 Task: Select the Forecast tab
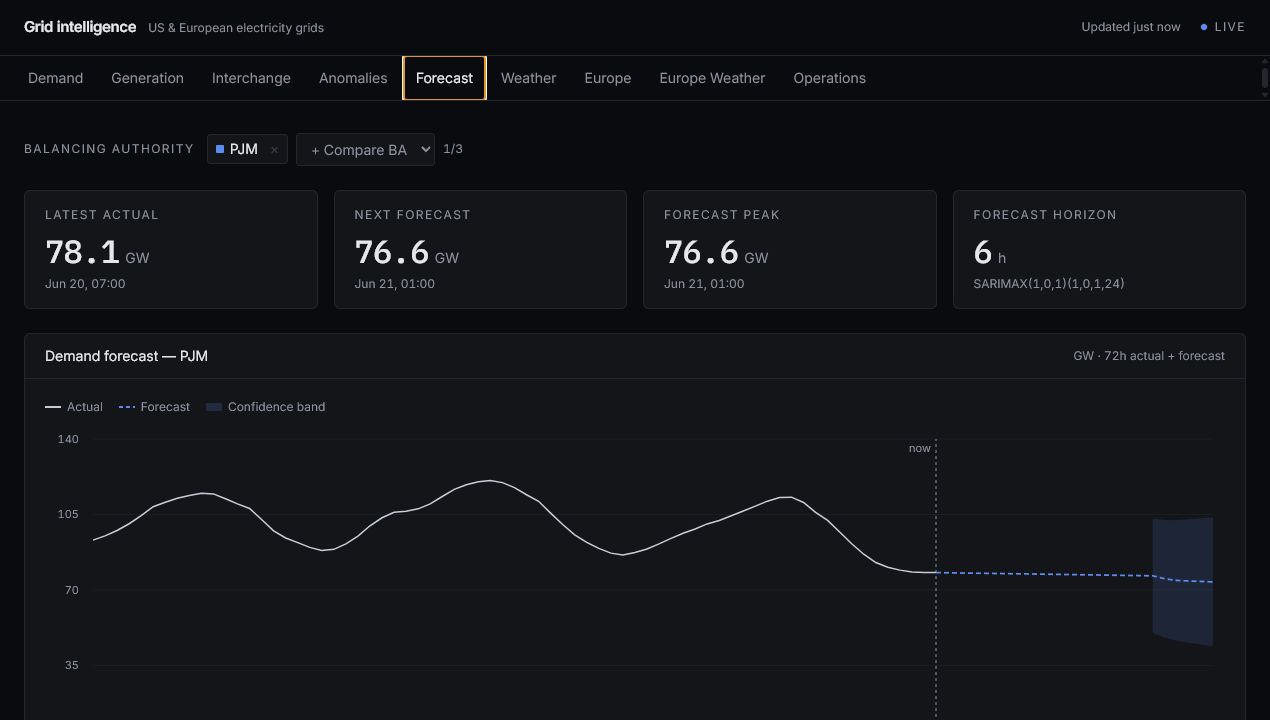point(444,78)
